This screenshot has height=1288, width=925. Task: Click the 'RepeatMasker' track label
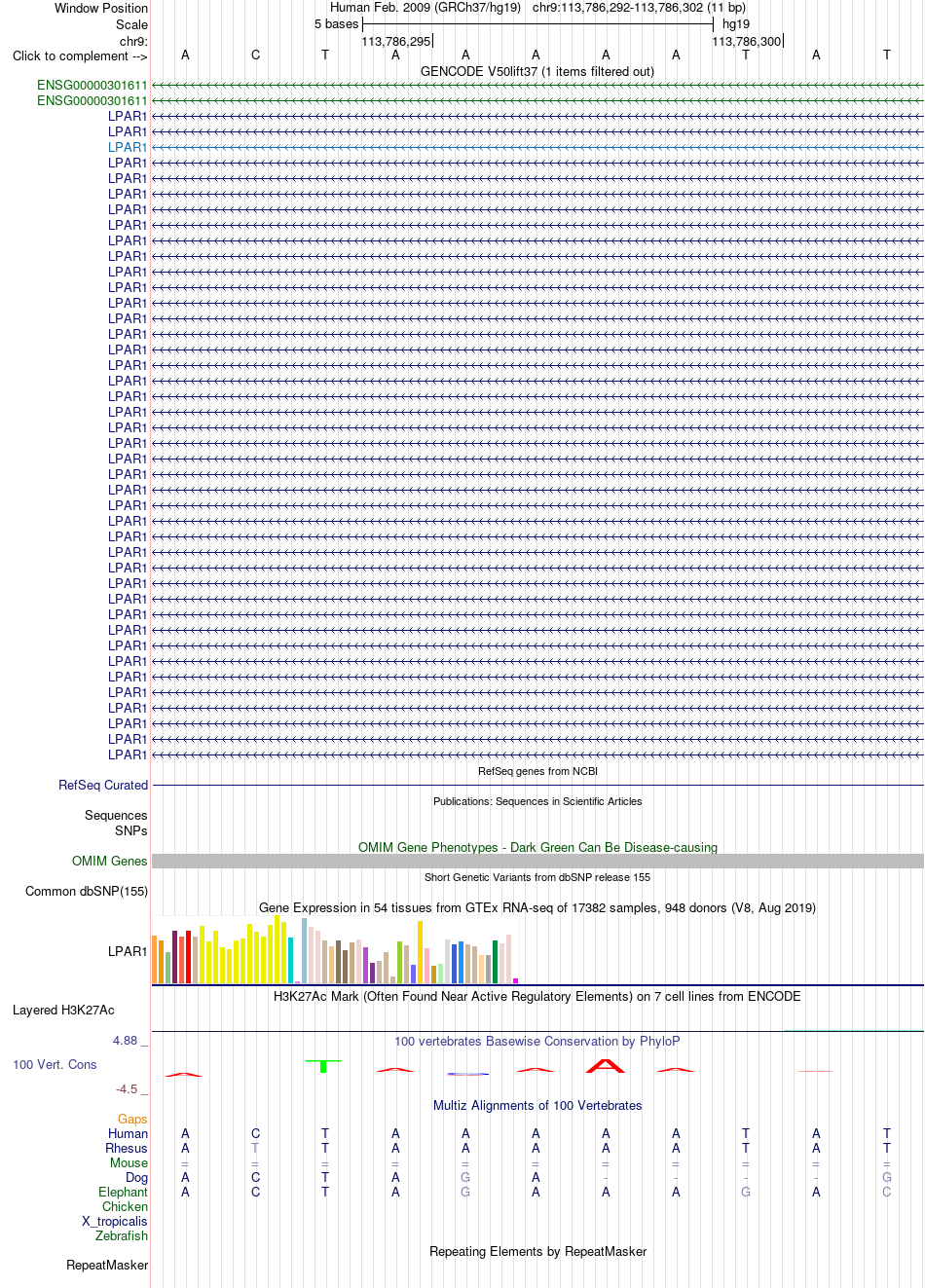click(x=107, y=1265)
